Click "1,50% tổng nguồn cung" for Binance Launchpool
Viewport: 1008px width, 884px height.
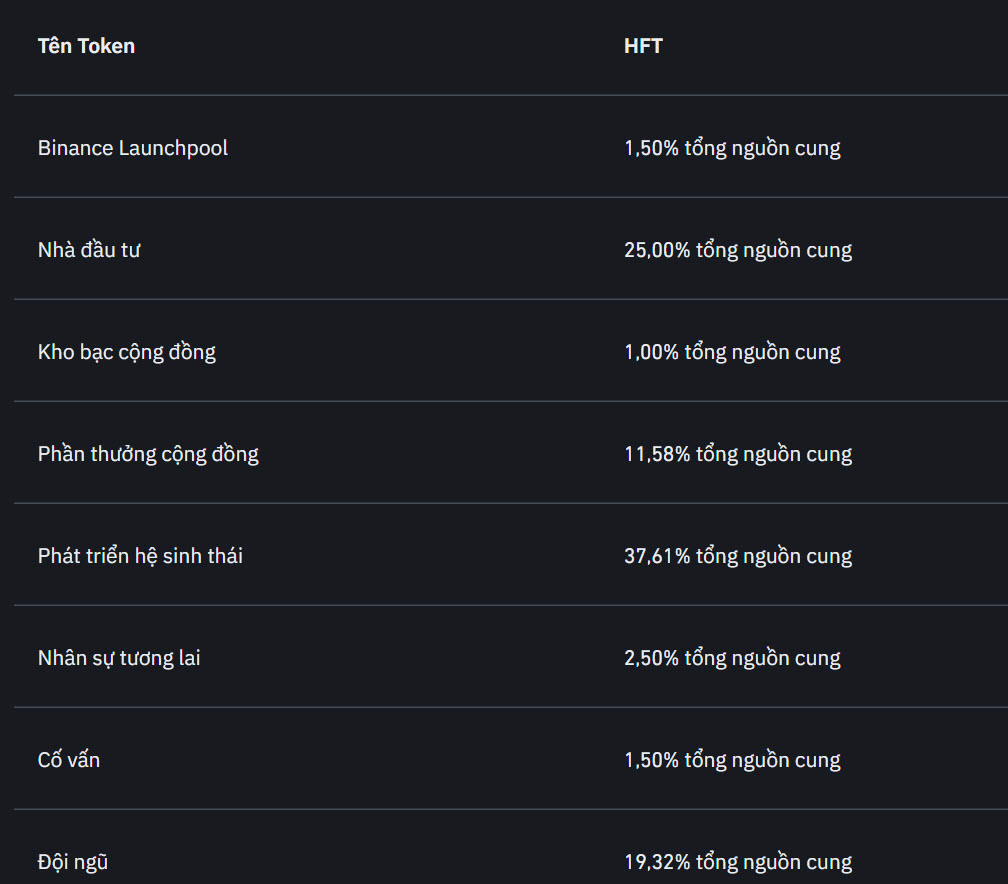[x=732, y=148]
